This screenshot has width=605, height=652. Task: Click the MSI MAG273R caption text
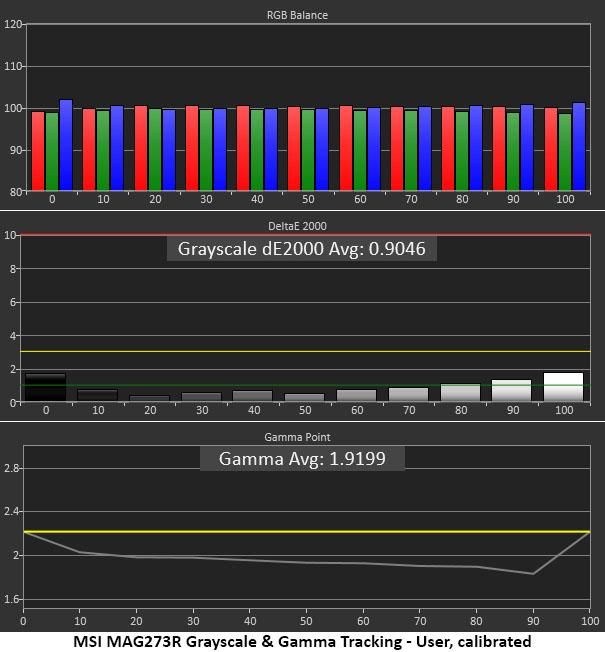coord(302,642)
